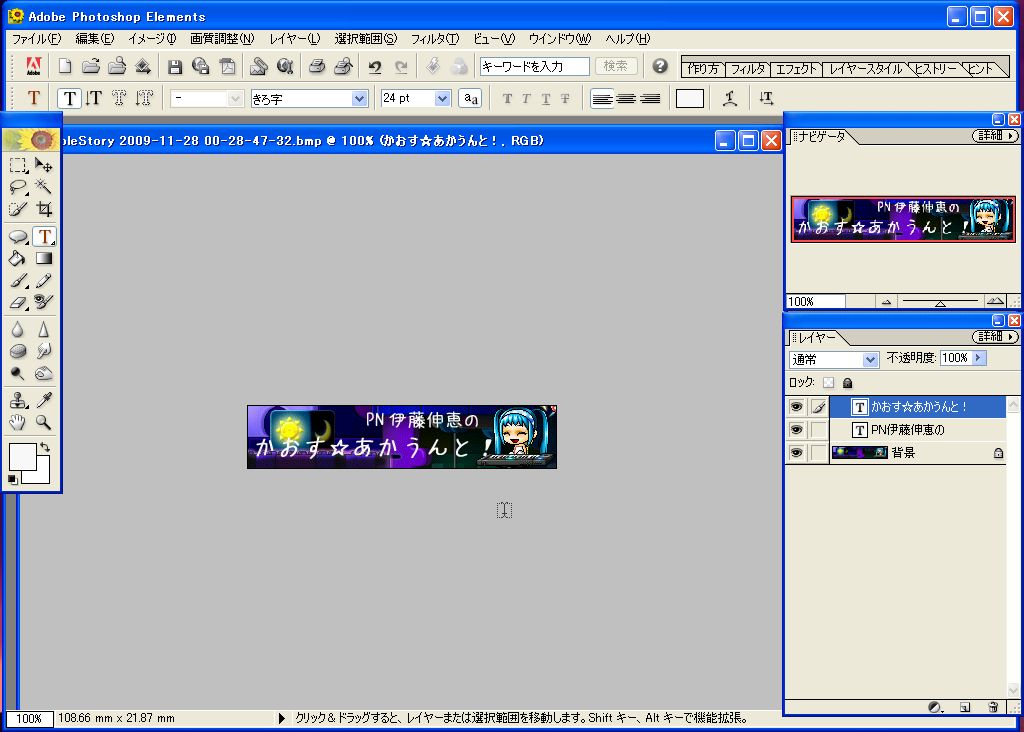The height and width of the screenshot is (732, 1024).
Task: Select the Pencil tool
Action: pyautogui.click(x=44, y=281)
